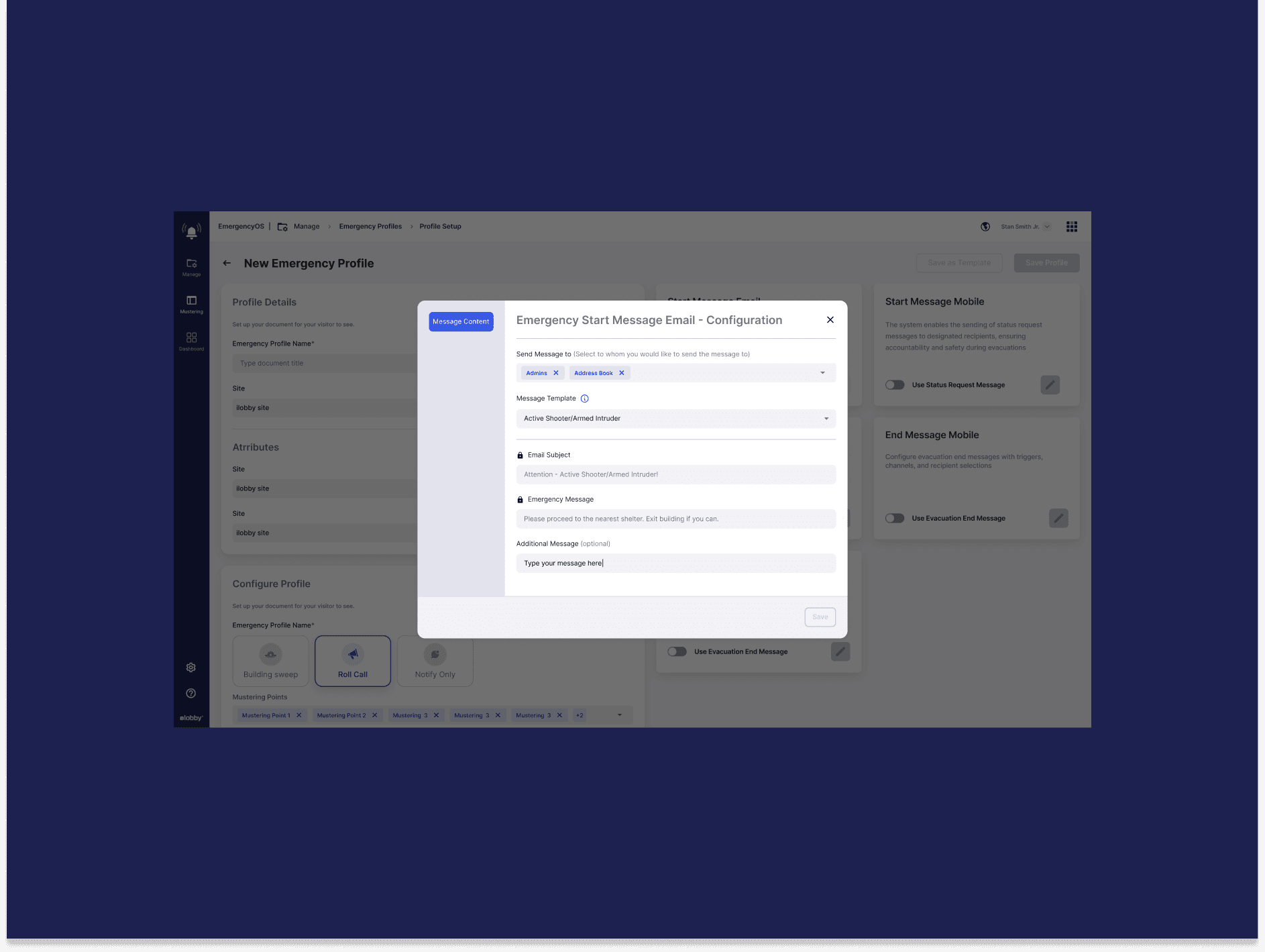Show the +2 more mustering points

(x=580, y=716)
